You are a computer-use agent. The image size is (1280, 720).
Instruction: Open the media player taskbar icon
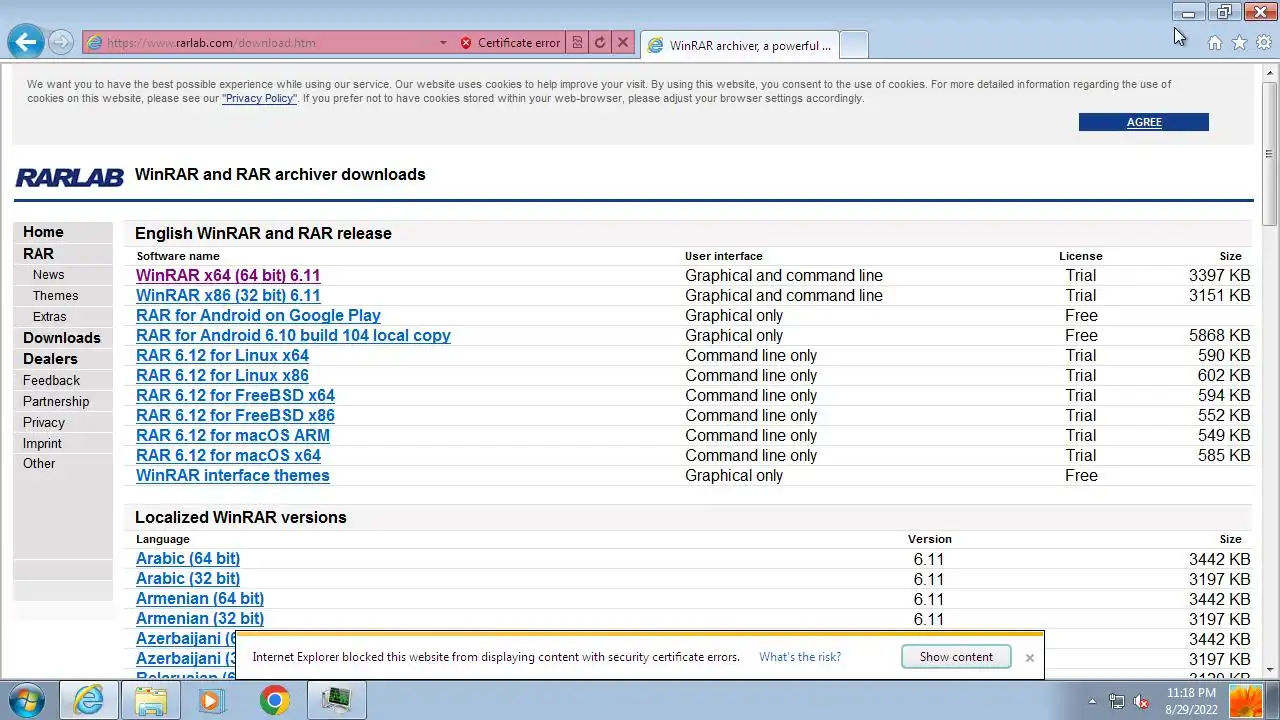coord(212,700)
